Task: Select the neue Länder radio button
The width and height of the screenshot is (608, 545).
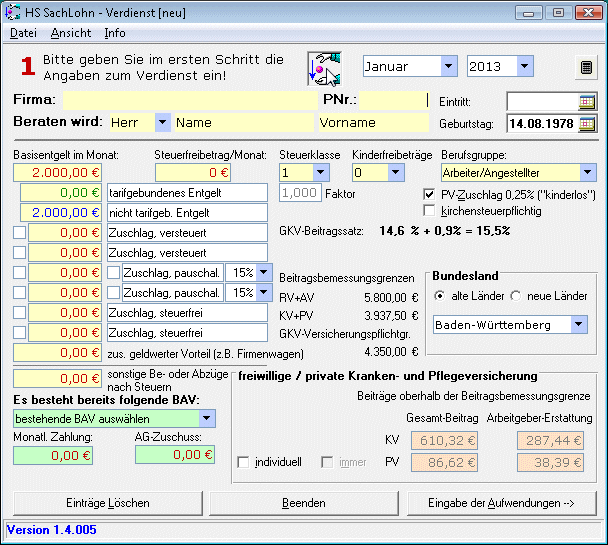Action: [x=517, y=296]
